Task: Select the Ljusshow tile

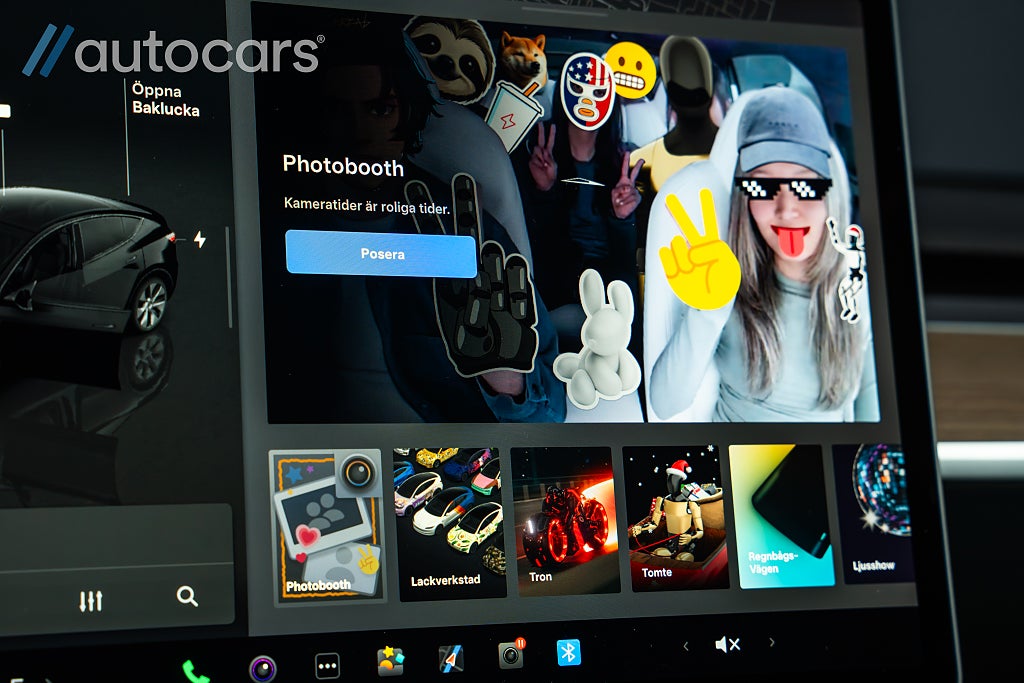Action: (x=873, y=512)
